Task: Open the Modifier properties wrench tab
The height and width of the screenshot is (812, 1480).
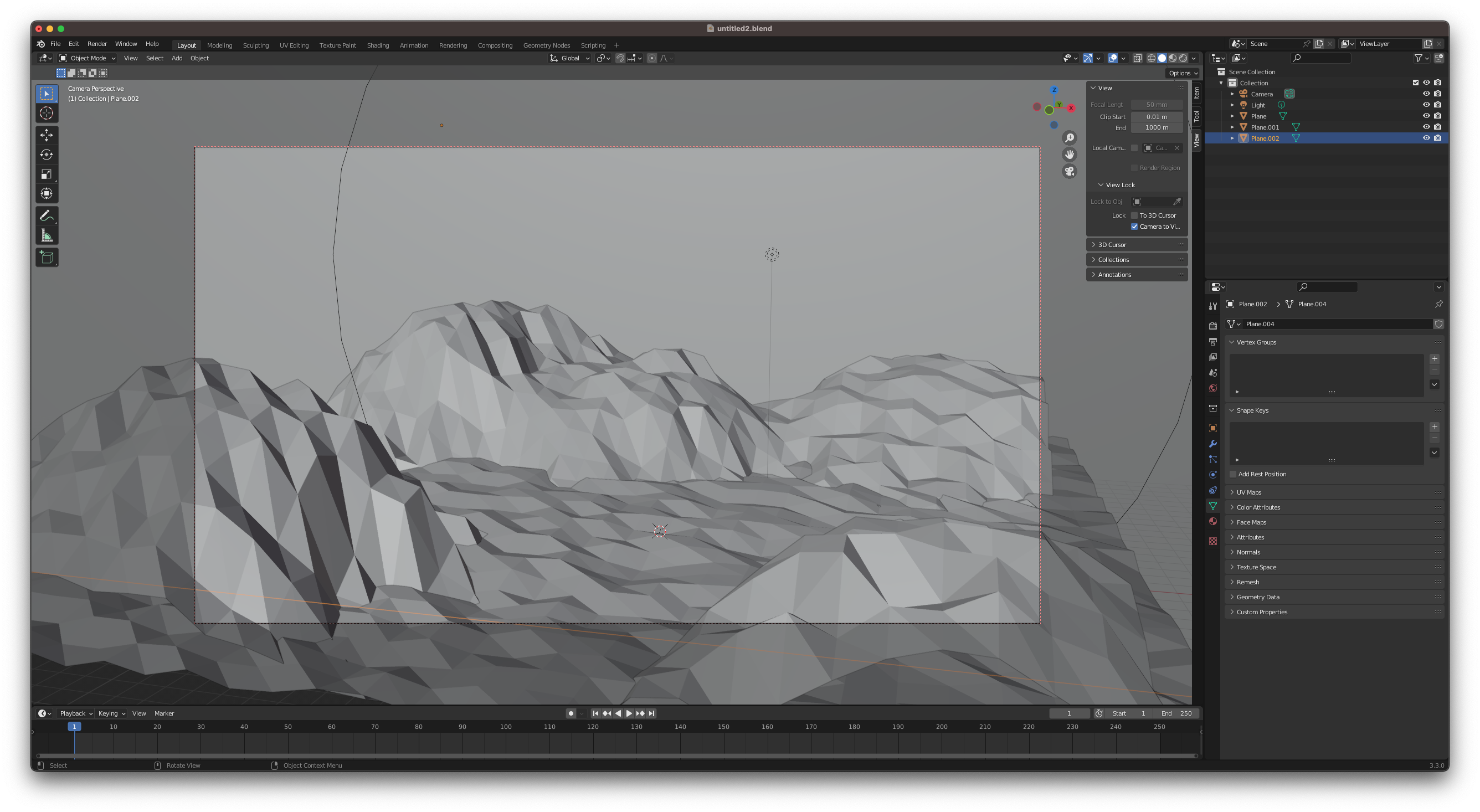Action: point(1213,444)
